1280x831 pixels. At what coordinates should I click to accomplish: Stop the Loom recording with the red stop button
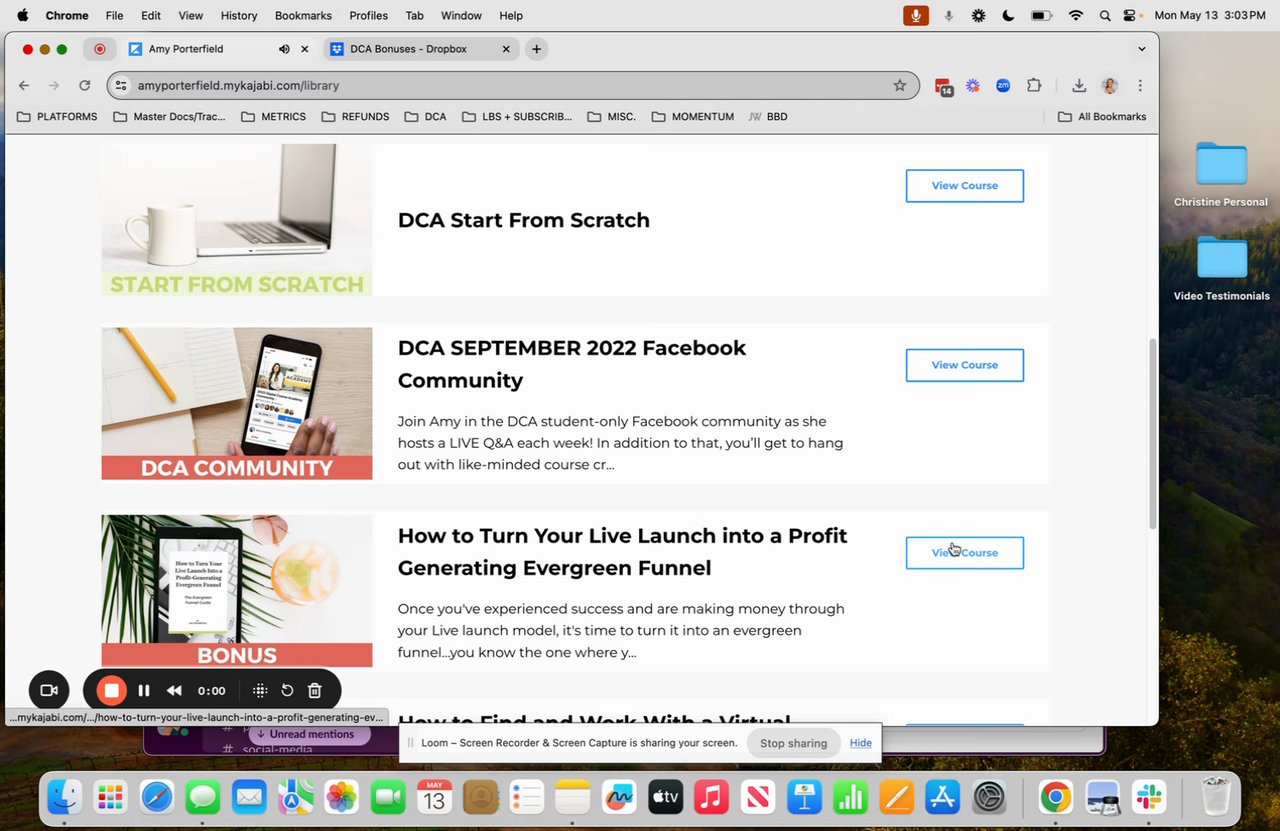coord(111,691)
